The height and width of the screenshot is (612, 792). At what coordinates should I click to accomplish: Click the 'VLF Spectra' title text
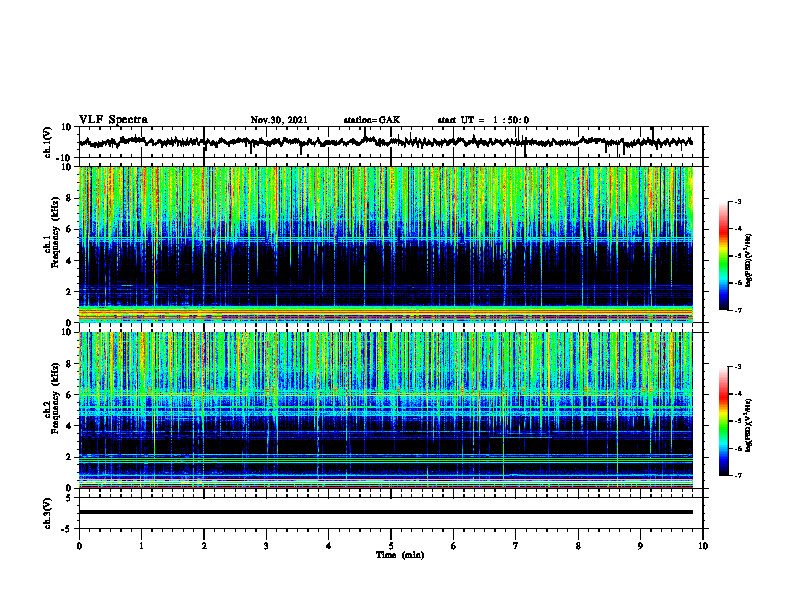113,120
